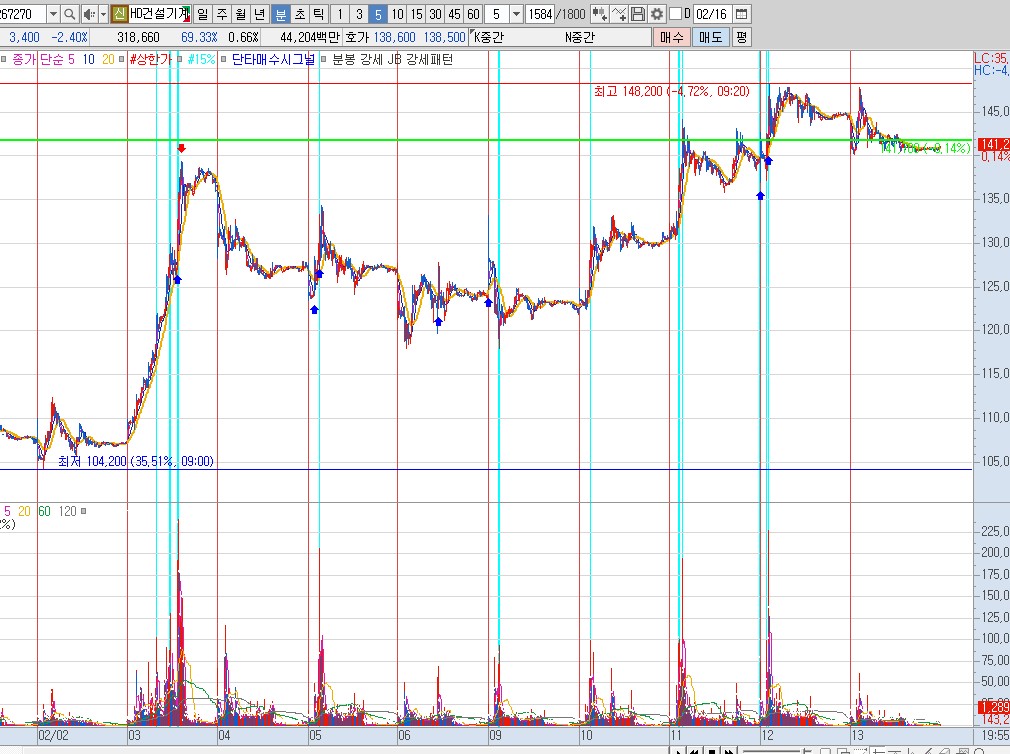Switch to 주 weekly chart

(x=222, y=14)
